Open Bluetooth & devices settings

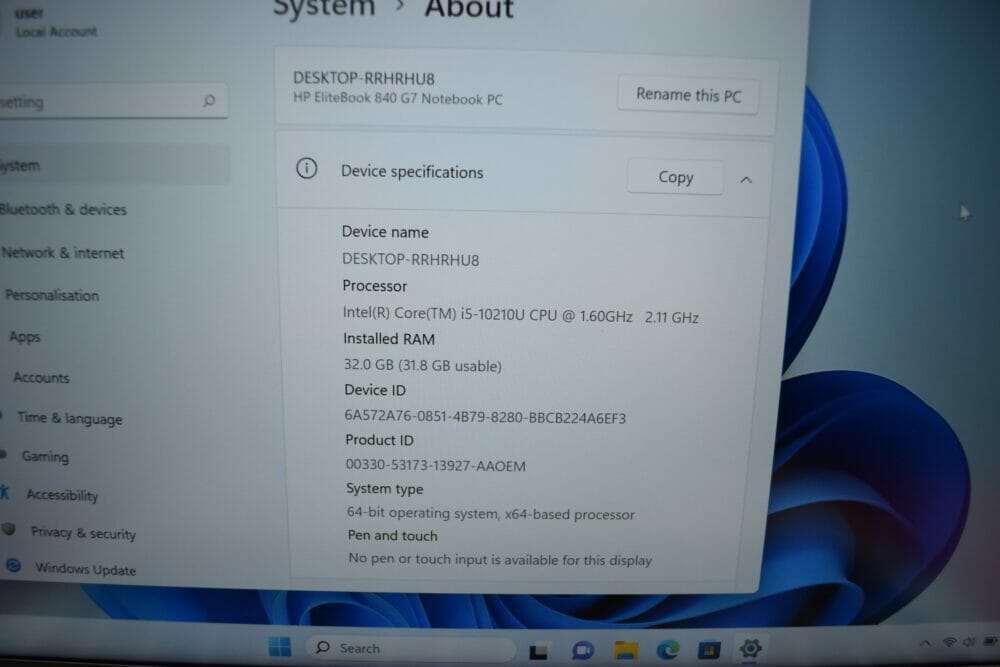pyautogui.click(x=63, y=209)
